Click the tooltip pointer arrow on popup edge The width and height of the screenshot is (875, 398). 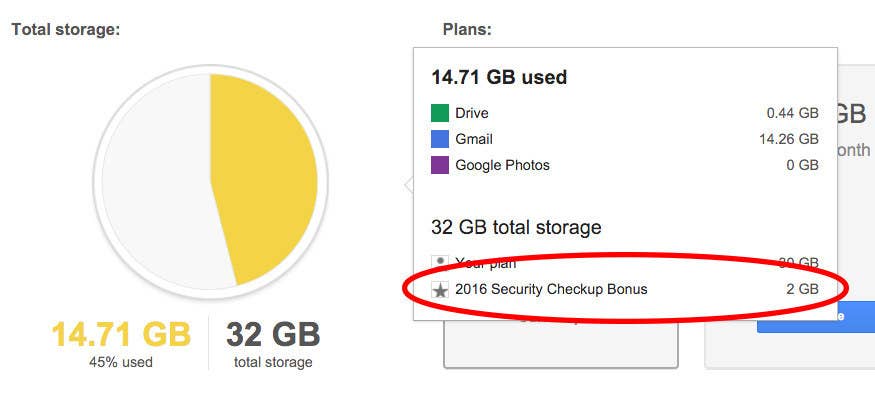[x=409, y=185]
